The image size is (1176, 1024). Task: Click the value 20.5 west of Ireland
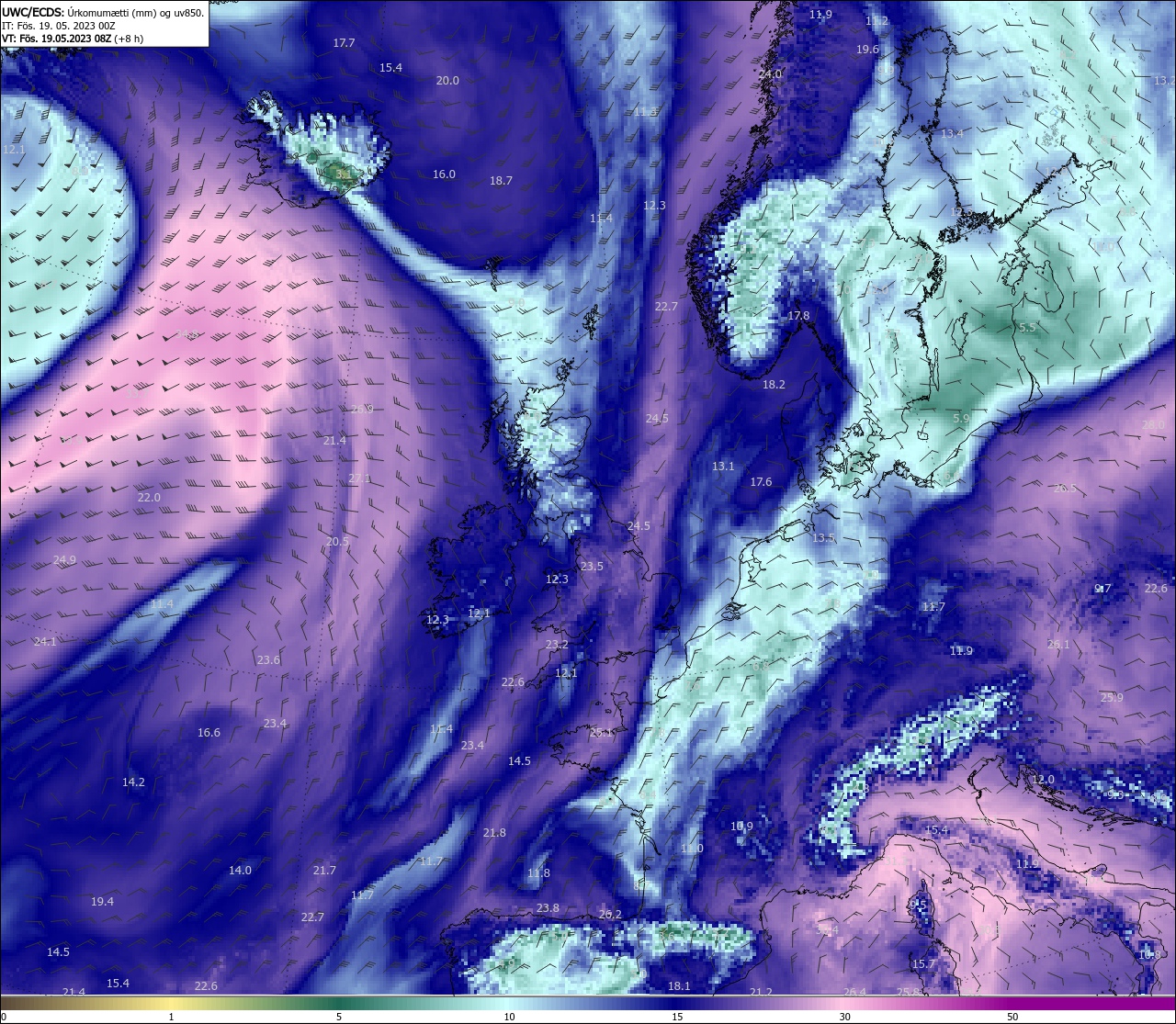tap(337, 542)
